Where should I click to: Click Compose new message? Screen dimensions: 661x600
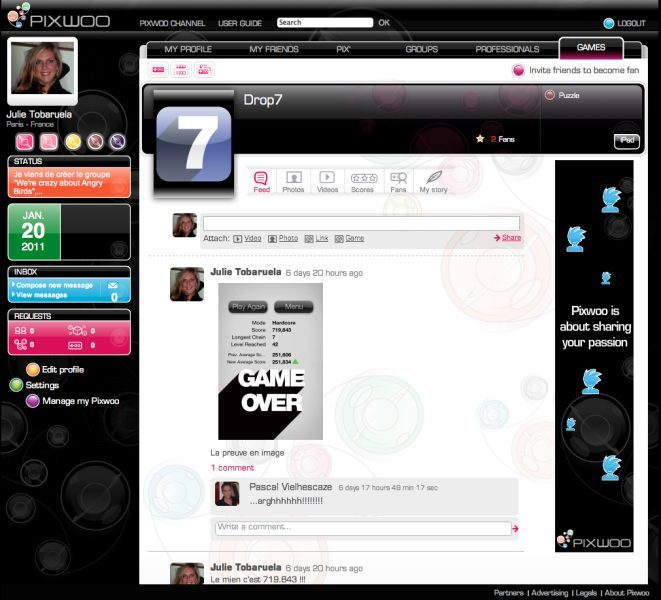pyautogui.click(x=54, y=285)
